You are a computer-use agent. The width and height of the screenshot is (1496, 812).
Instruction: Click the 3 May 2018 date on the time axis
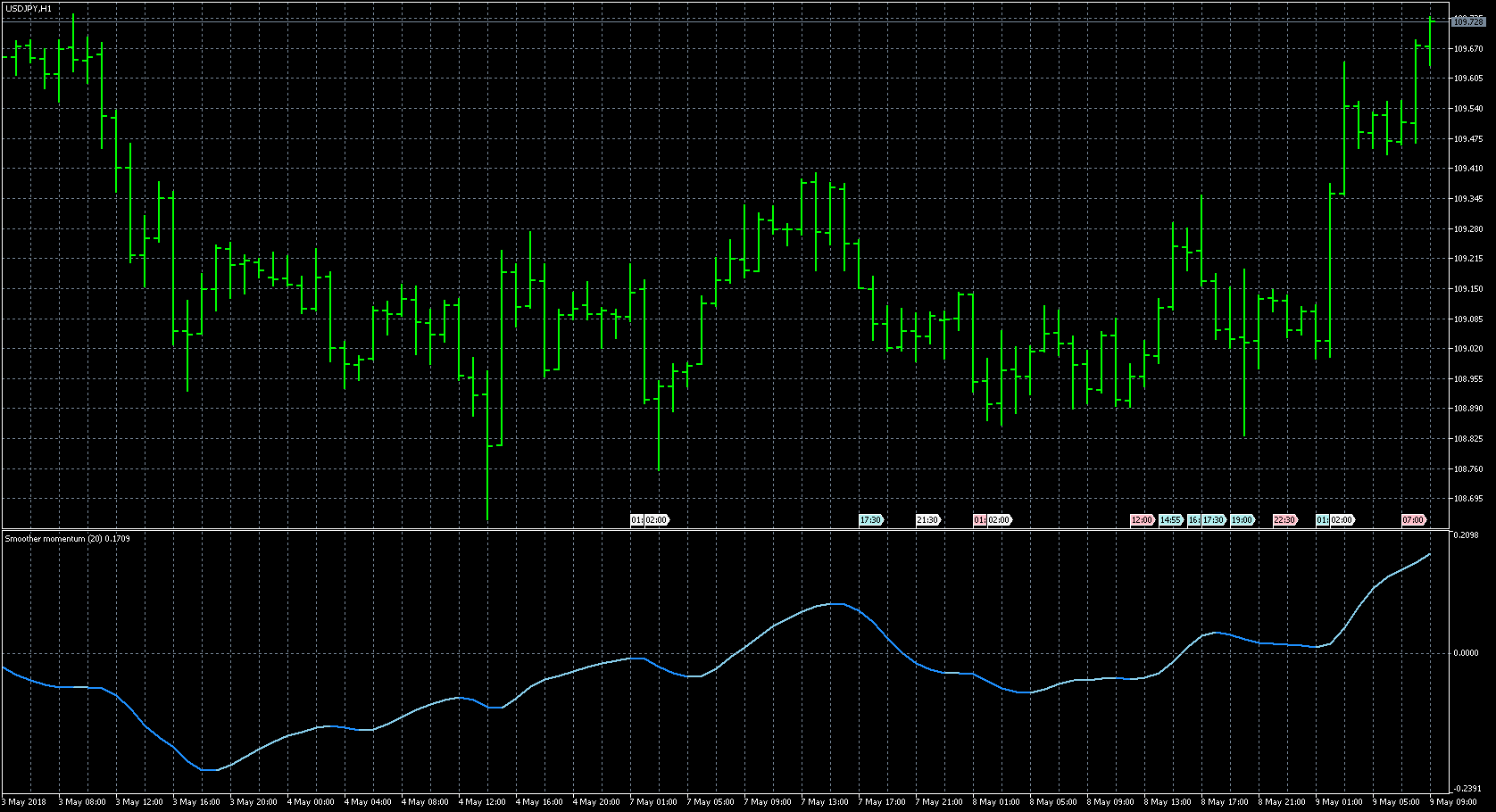[26, 802]
